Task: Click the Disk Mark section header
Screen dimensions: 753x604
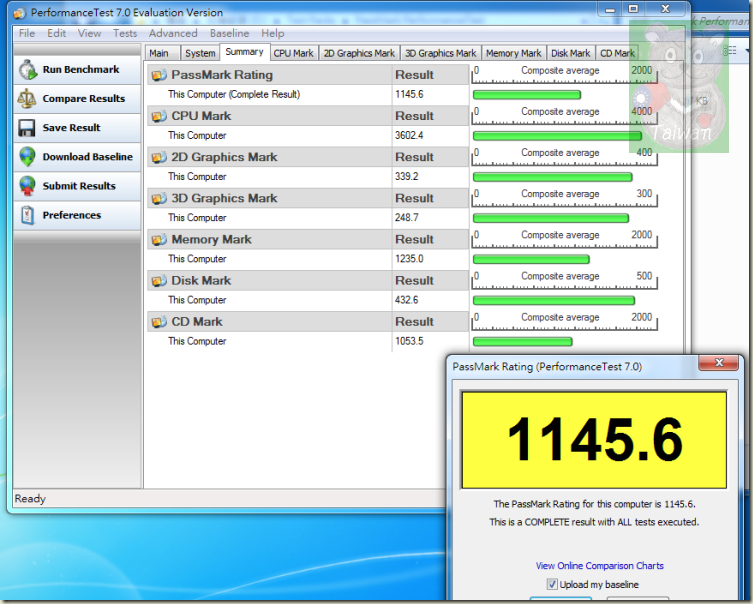Action: click(x=308, y=281)
